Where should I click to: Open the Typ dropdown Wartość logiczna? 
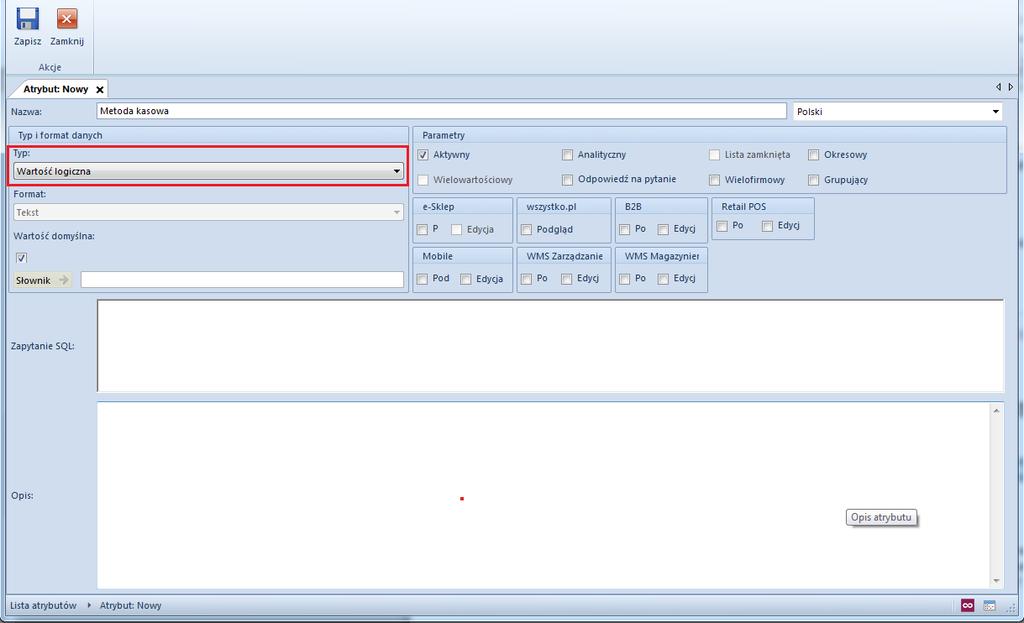tap(208, 171)
